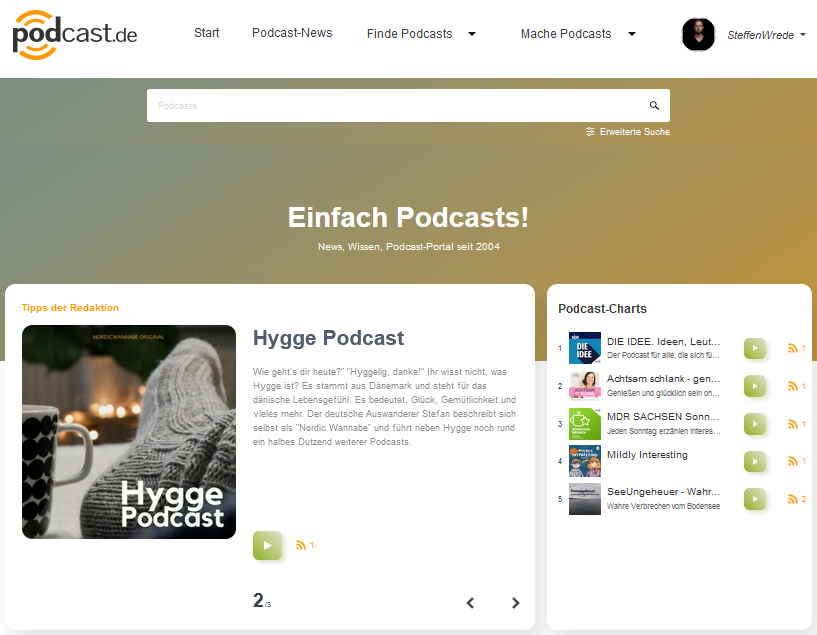Click 'Wahre Verbrechen vom Bodensee' subtitle
This screenshot has width=817, height=635.
663,506
